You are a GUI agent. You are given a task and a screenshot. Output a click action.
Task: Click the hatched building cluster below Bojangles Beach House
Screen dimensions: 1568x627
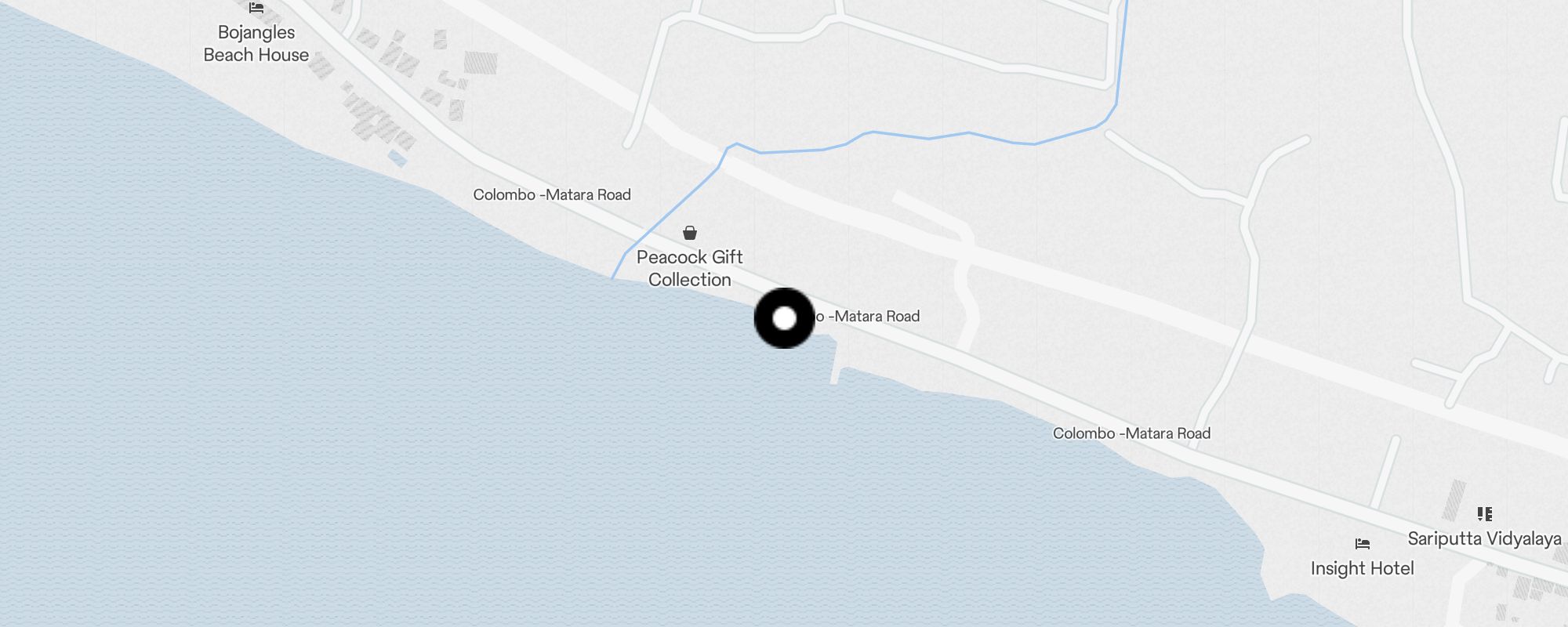pos(376,118)
